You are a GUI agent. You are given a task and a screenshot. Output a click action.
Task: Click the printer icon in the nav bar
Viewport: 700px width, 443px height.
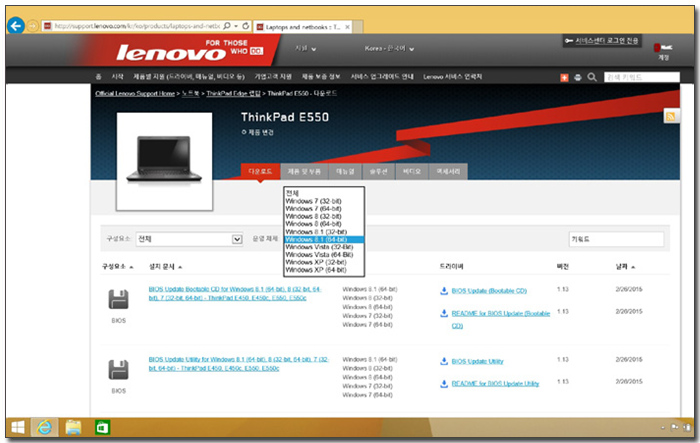pyautogui.click(x=578, y=77)
